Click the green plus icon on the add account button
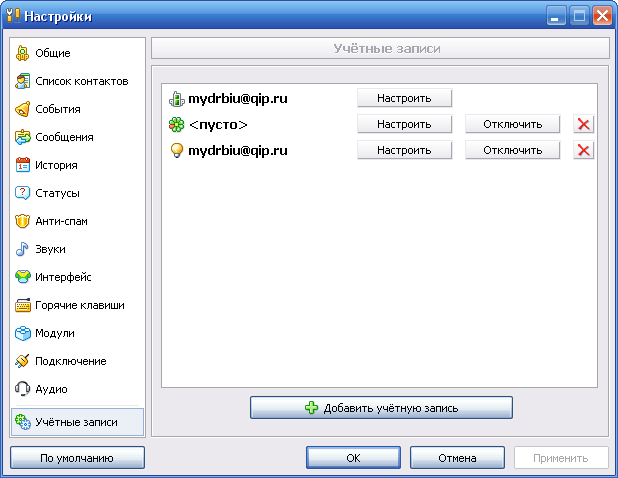618x478 pixels. 311,408
